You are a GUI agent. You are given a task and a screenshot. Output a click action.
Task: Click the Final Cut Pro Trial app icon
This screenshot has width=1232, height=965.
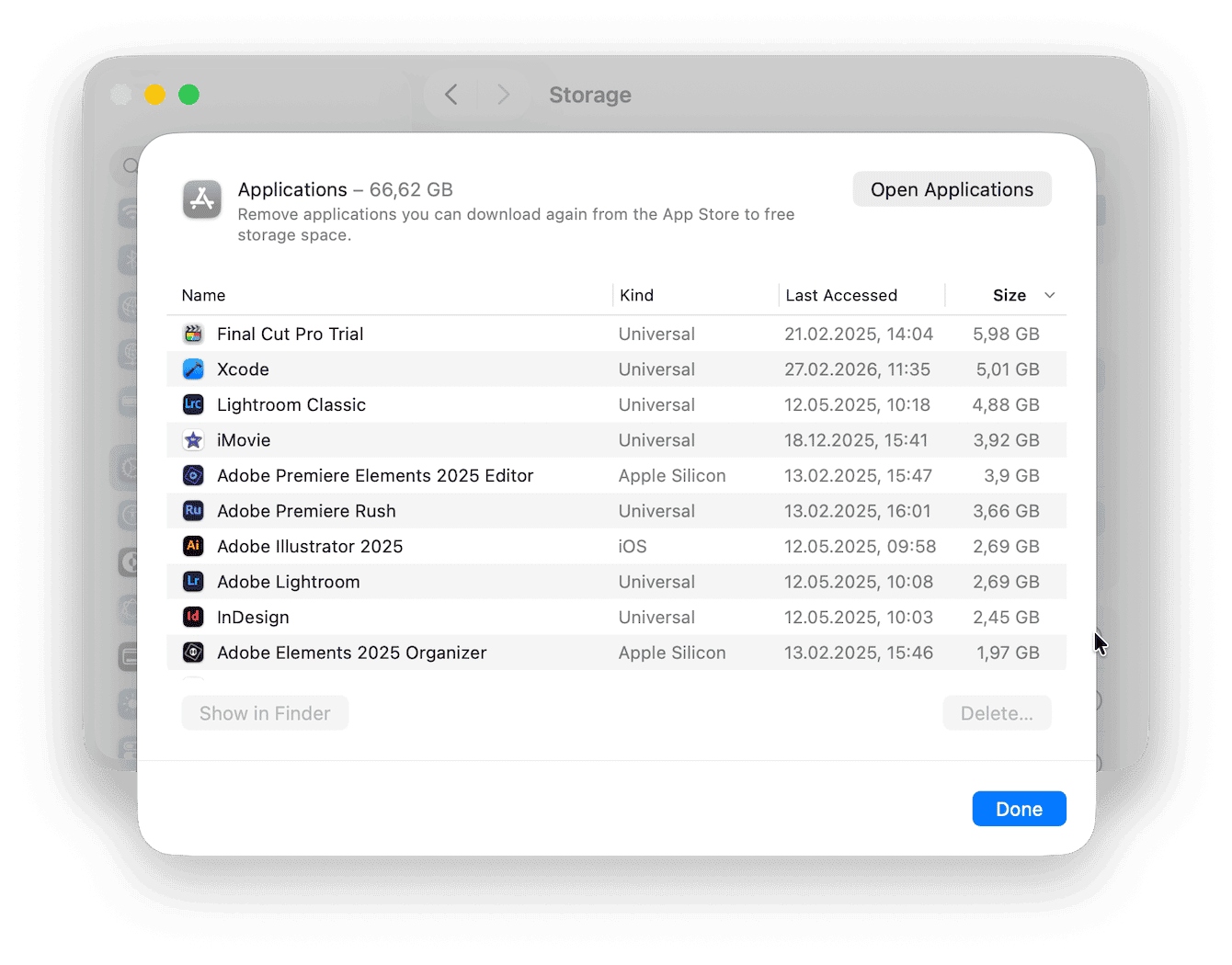pos(193,334)
